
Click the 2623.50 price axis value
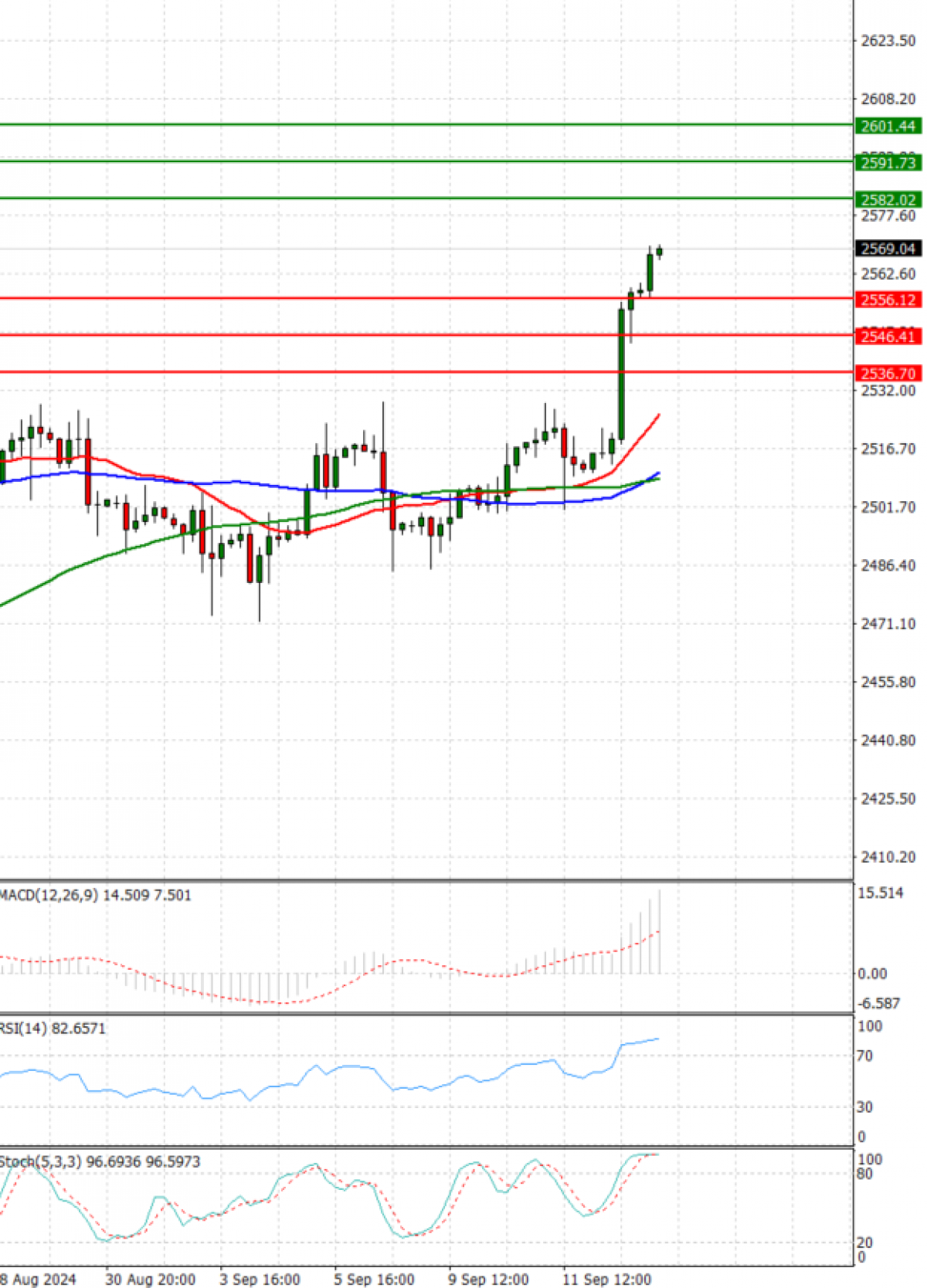coord(888,40)
